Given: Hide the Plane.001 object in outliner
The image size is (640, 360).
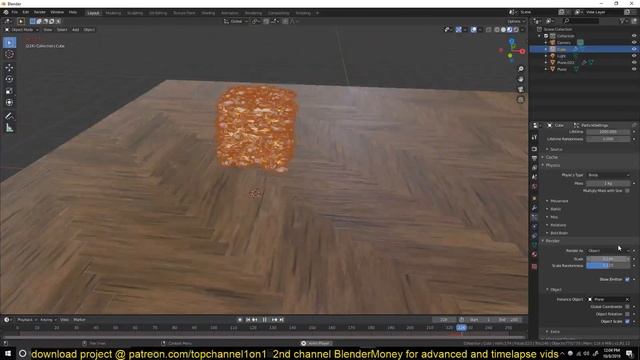Looking at the screenshot, I should click(634, 62).
